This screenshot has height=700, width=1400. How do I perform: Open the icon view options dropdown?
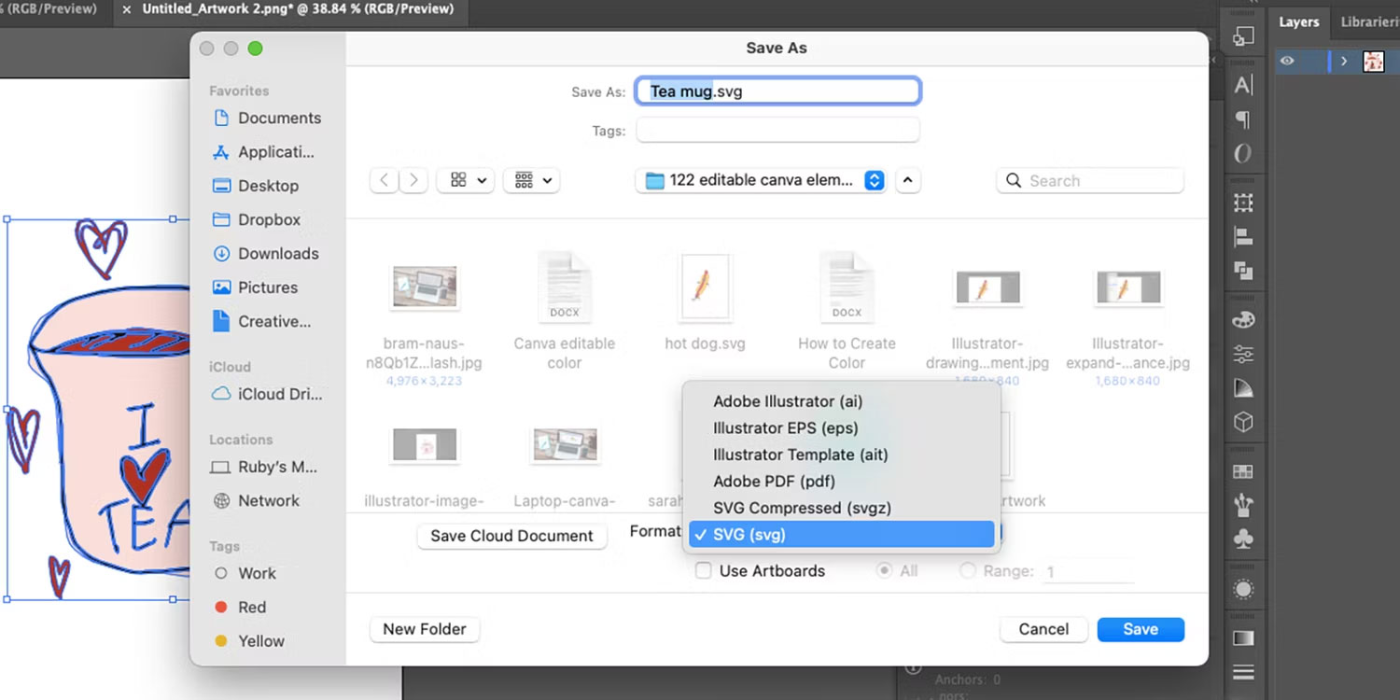(466, 181)
